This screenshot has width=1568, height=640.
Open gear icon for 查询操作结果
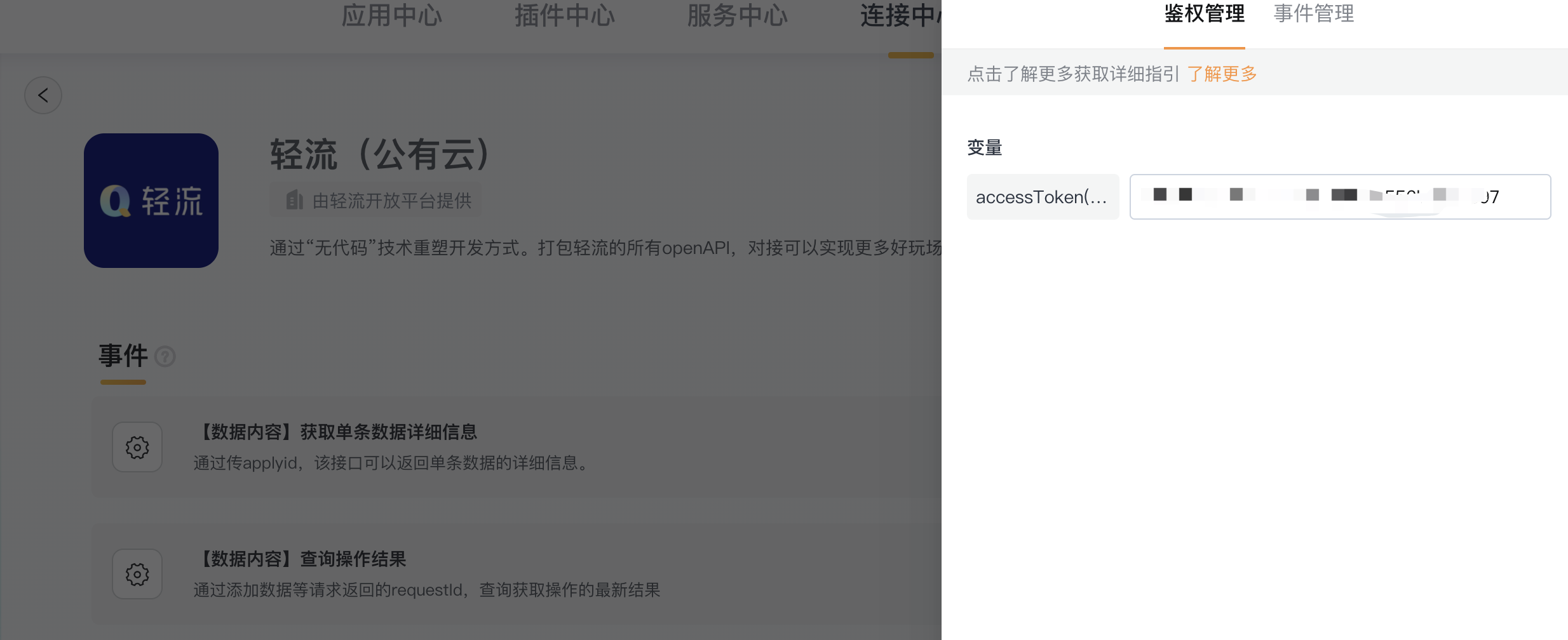pos(137,574)
